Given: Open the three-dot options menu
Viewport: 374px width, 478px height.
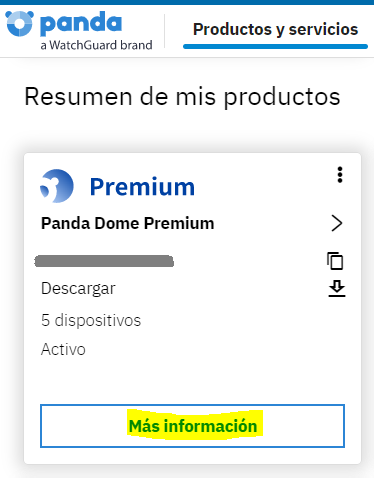Looking at the screenshot, I should click(340, 175).
